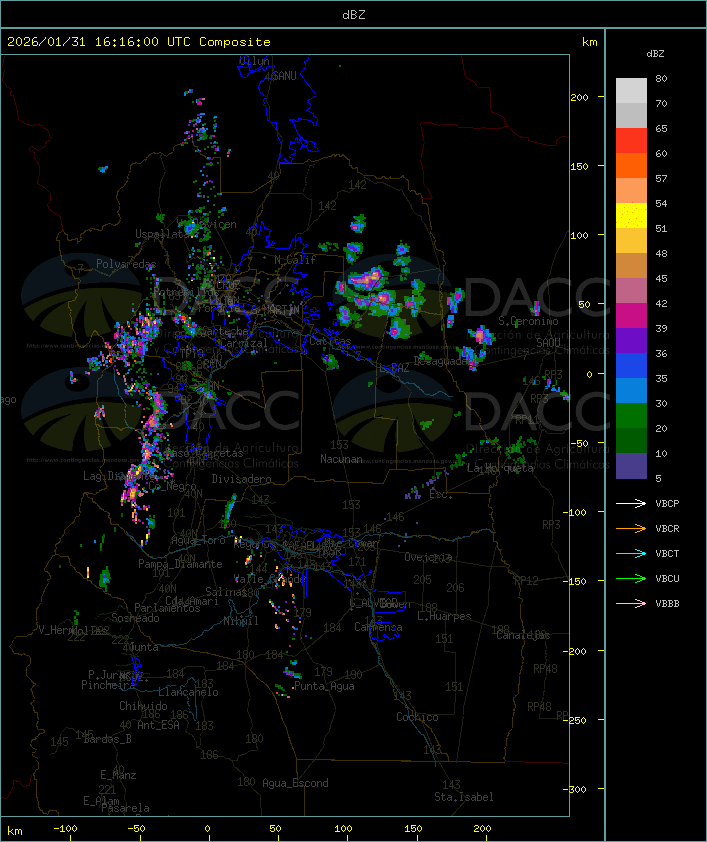This screenshot has height=842, width=707.
Task: Click the green VBCU arrow icon
Action: (632, 579)
